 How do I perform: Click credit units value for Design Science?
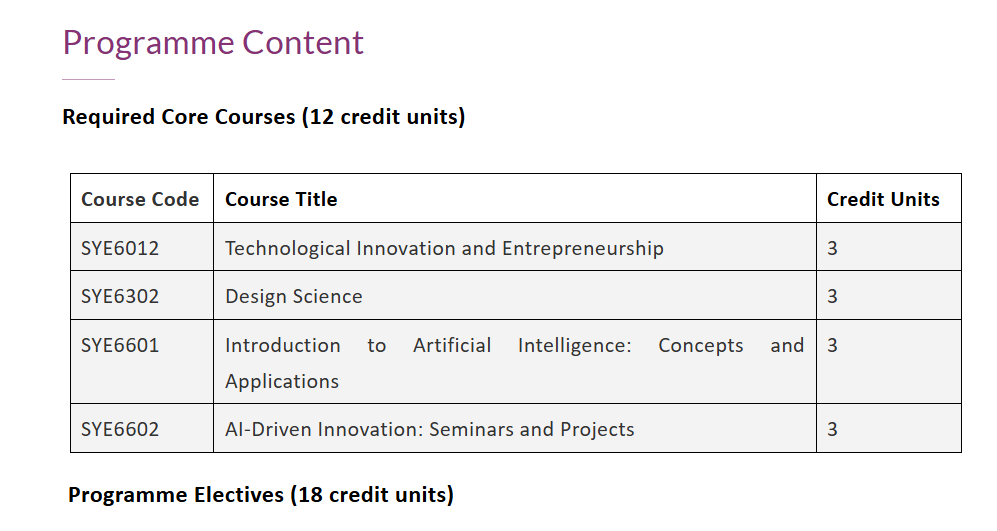(x=833, y=297)
